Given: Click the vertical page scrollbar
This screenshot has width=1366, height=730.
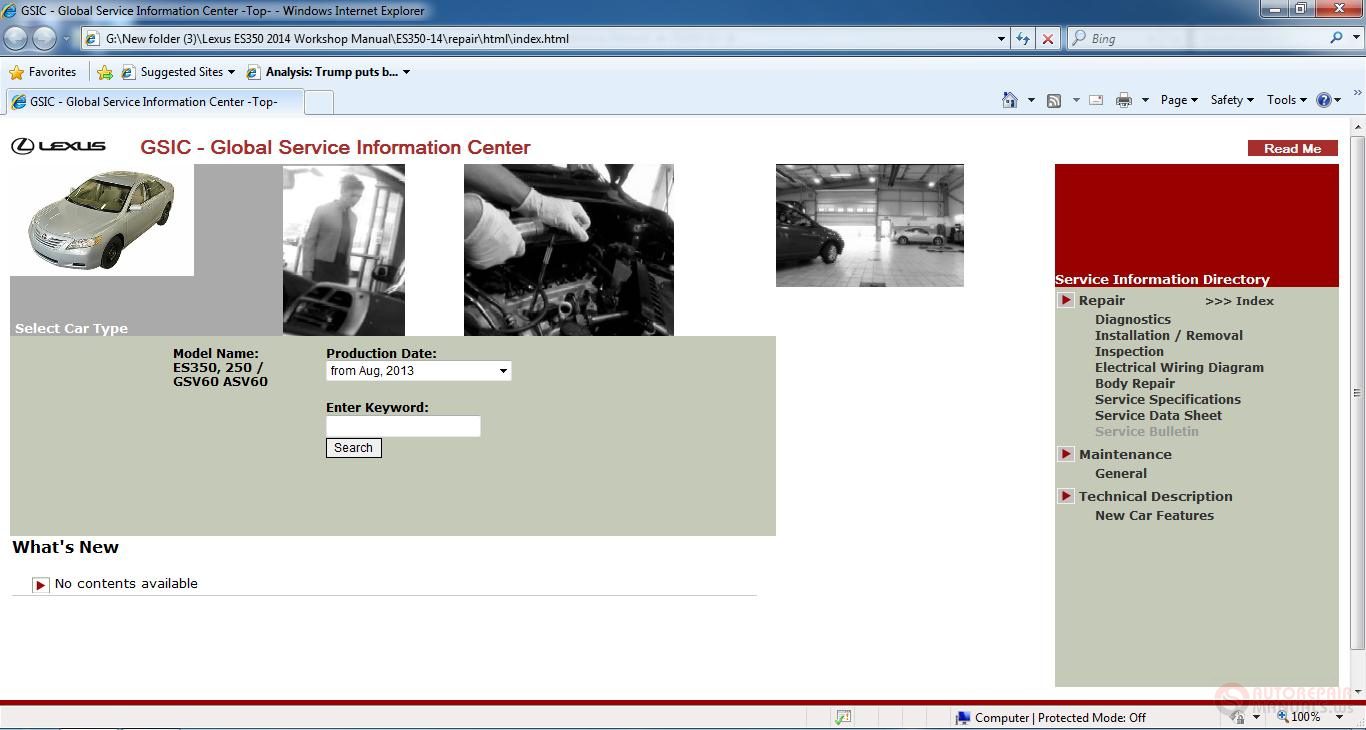Looking at the screenshot, I should coord(1357,393).
